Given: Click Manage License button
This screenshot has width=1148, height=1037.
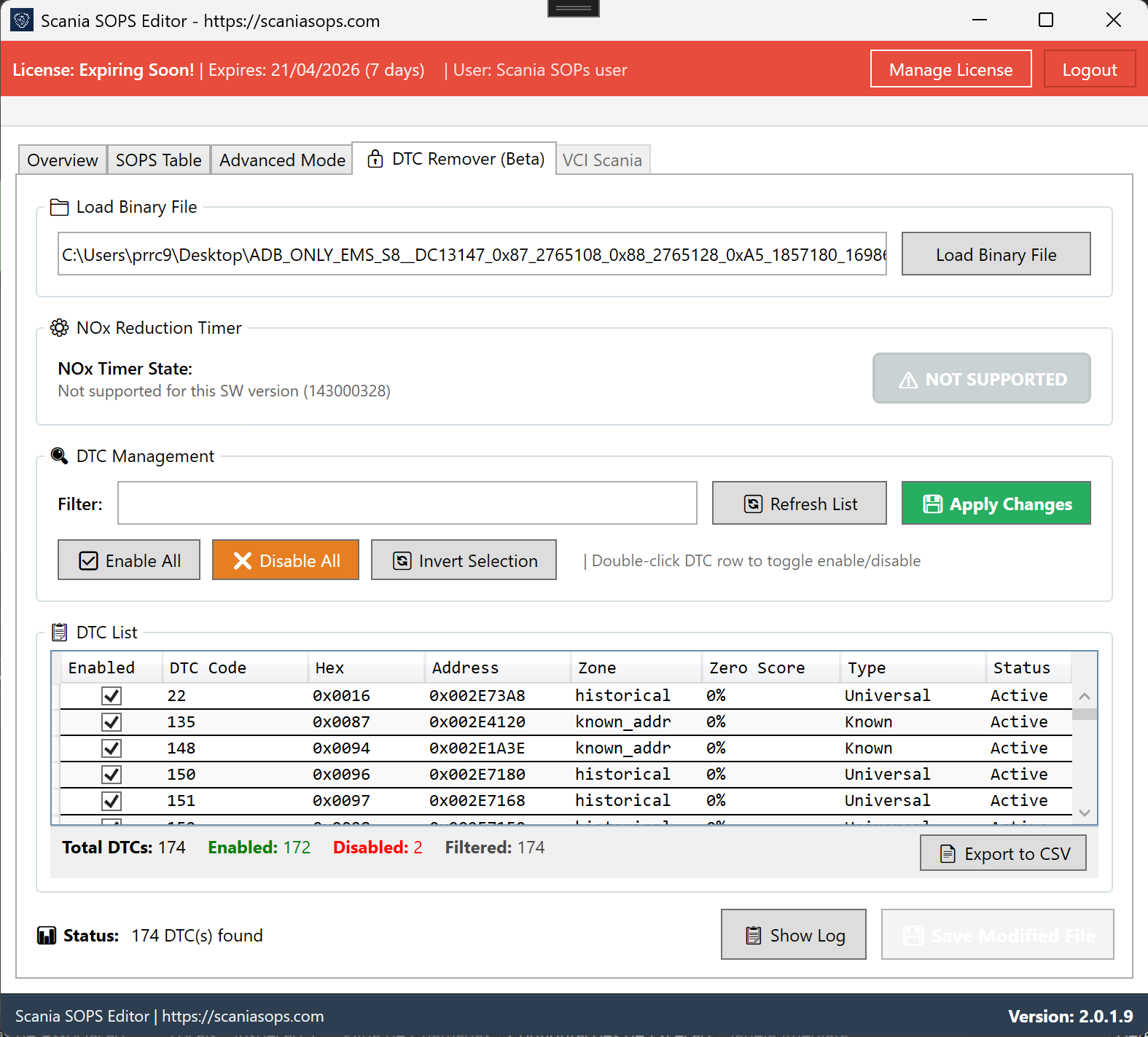Looking at the screenshot, I should tap(950, 69).
